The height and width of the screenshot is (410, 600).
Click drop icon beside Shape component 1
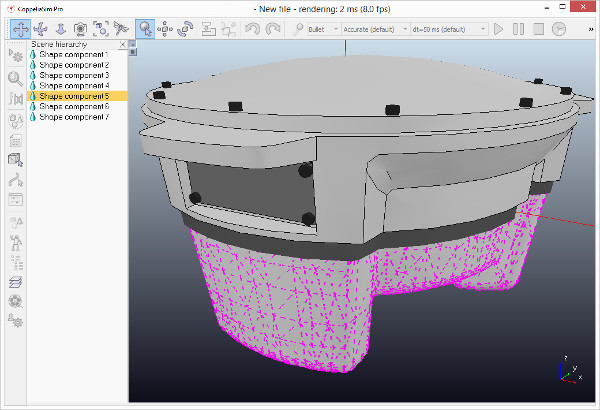click(x=33, y=55)
